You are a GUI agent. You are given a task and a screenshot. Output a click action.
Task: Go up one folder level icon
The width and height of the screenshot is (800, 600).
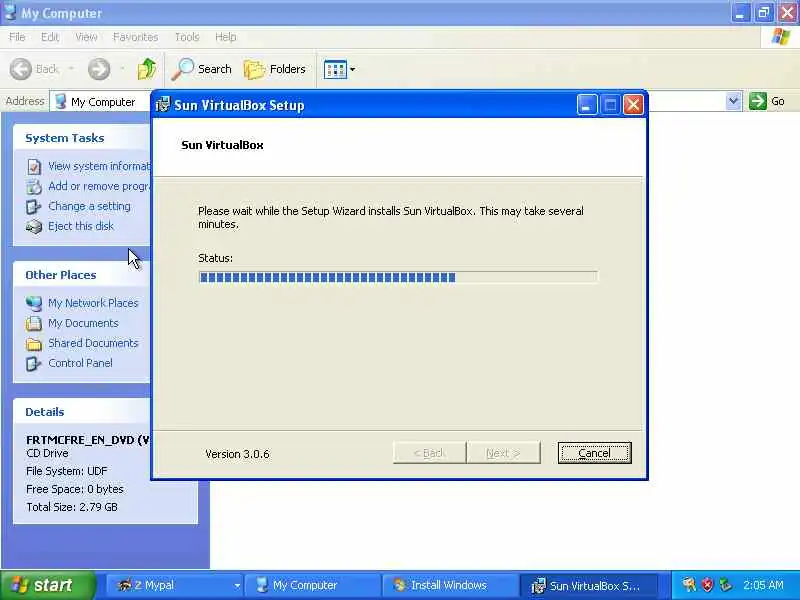(146, 69)
